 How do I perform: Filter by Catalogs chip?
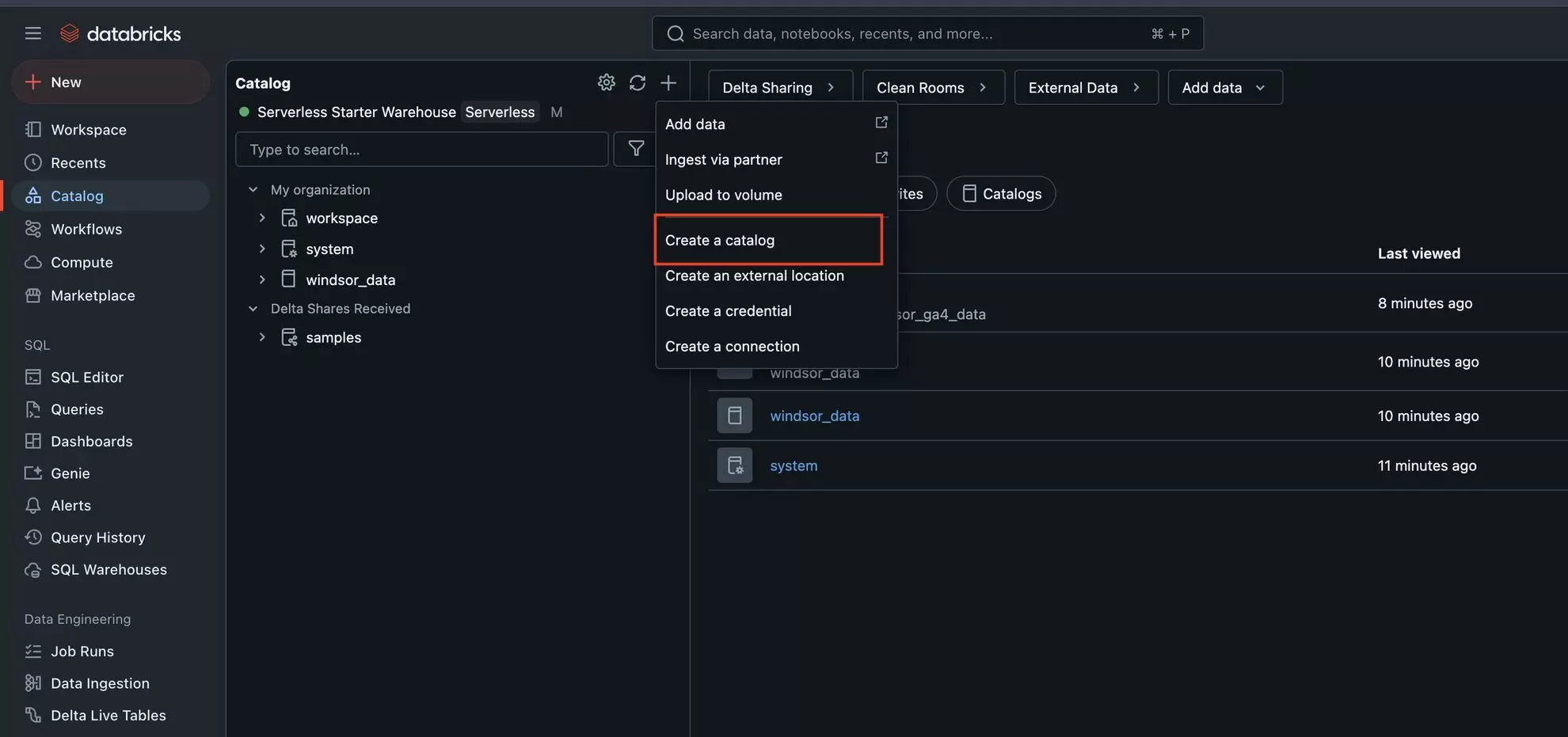pyautogui.click(x=1001, y=193)
